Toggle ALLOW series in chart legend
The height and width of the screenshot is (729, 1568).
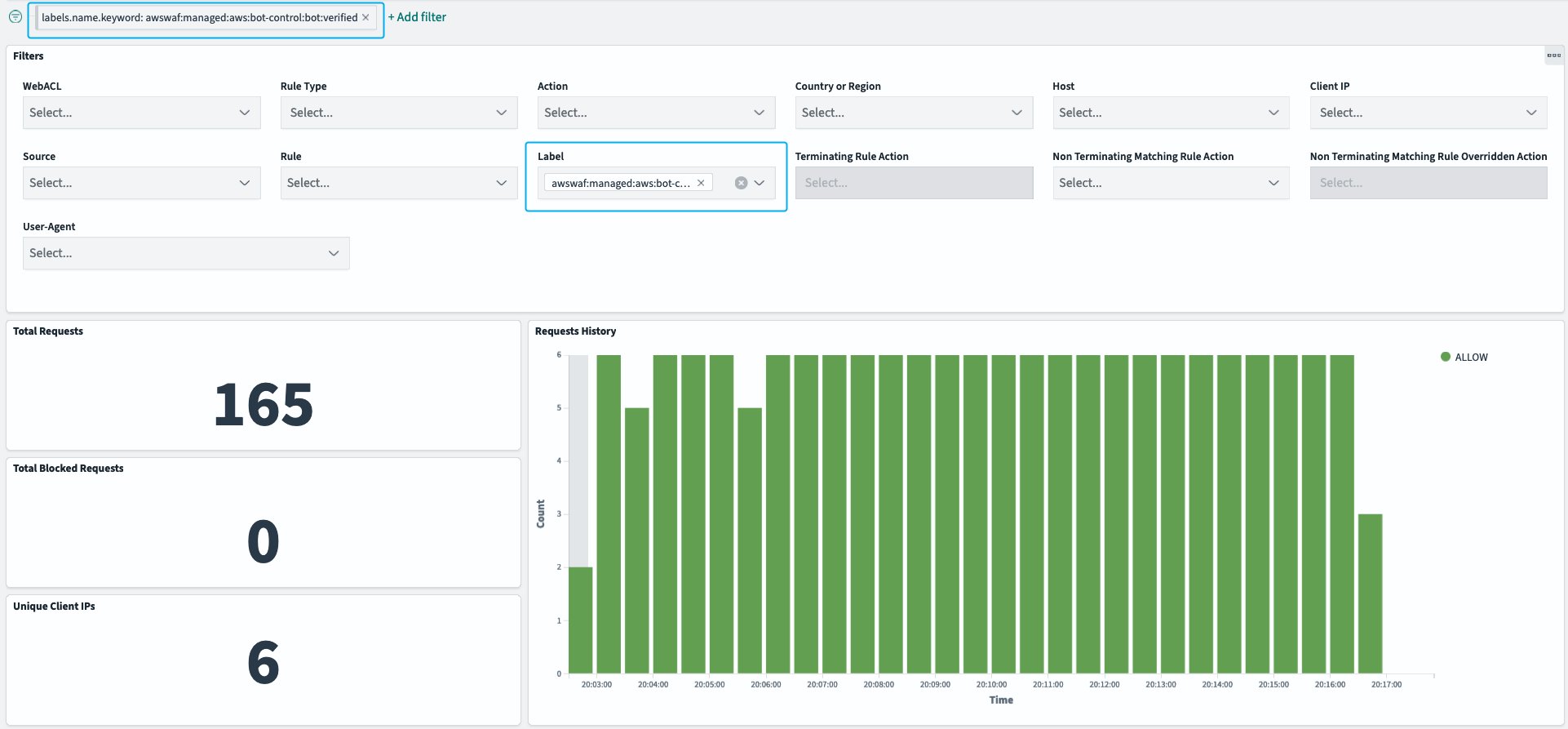[x=1471, y=357]
